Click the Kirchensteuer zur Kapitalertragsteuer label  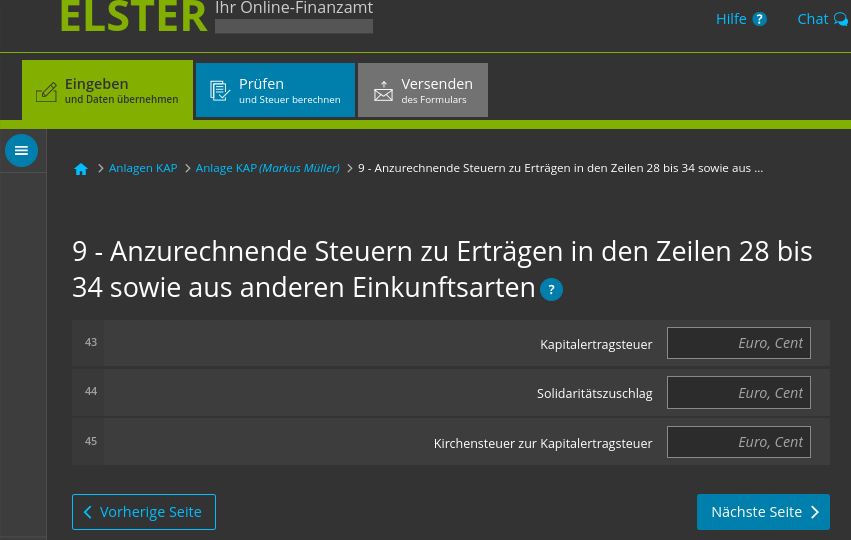click(543, 443)
